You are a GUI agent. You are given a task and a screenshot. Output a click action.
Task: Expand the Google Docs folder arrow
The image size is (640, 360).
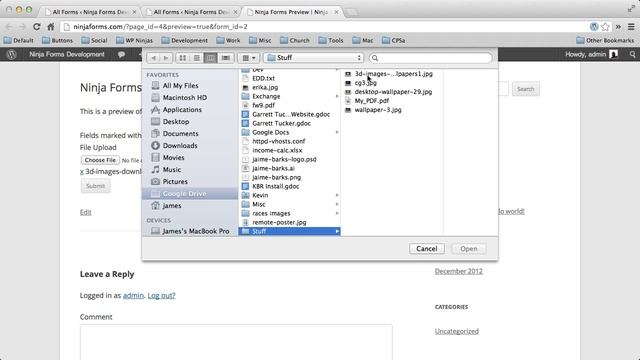pyautogui.click(x=337, y=132)
